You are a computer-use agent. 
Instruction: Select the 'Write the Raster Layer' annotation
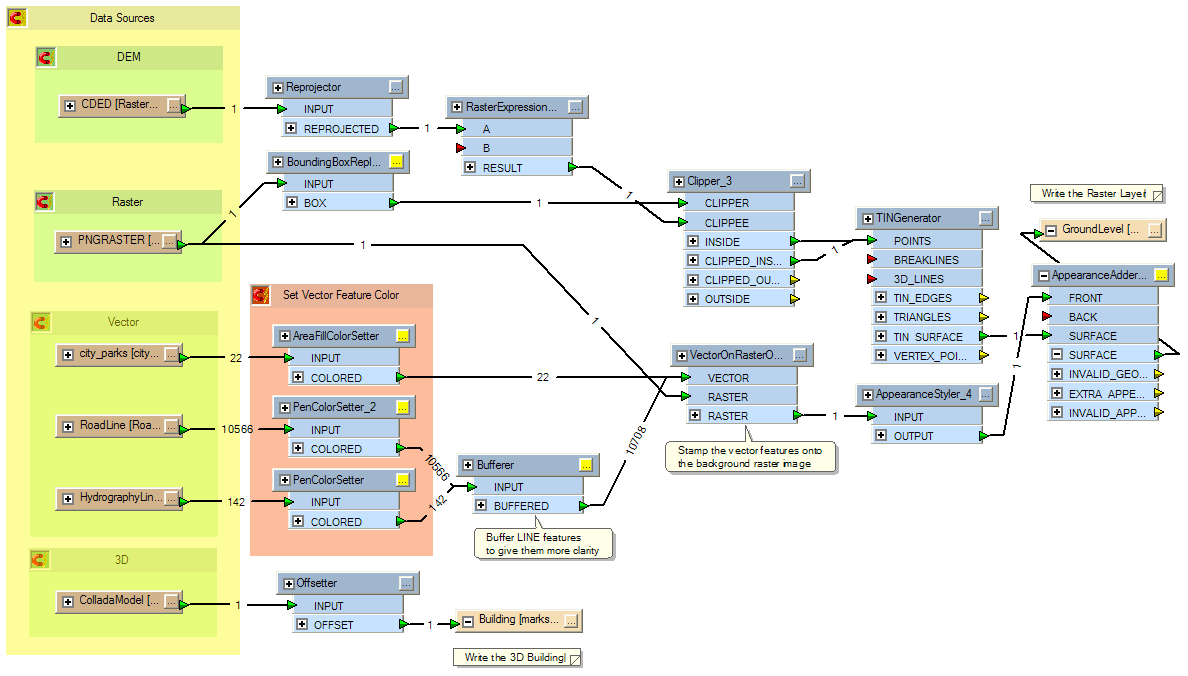point(1097,193)
